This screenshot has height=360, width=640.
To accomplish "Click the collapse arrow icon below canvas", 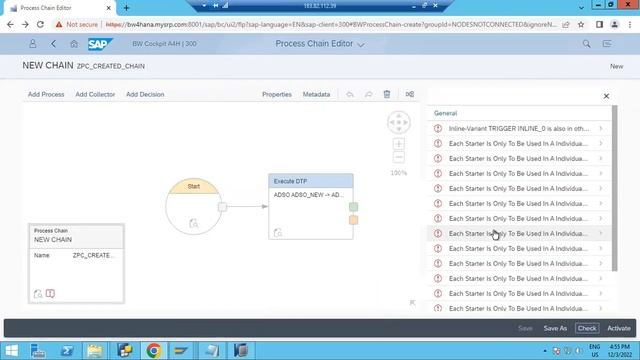I will pyautogui.click(x=412, y=302).
